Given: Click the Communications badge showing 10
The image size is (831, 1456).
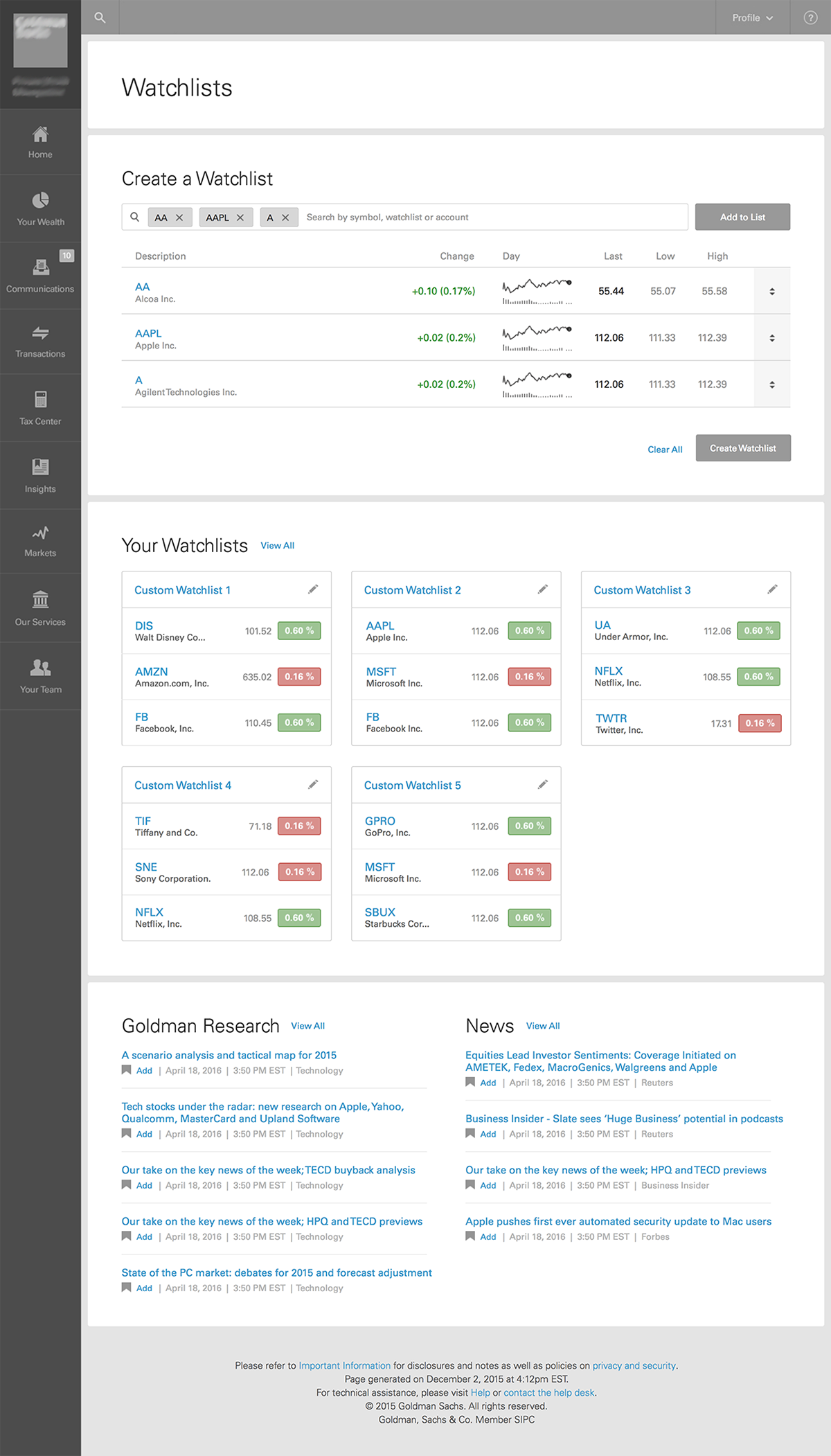Looking at the screenshot, I should point(66,256).
